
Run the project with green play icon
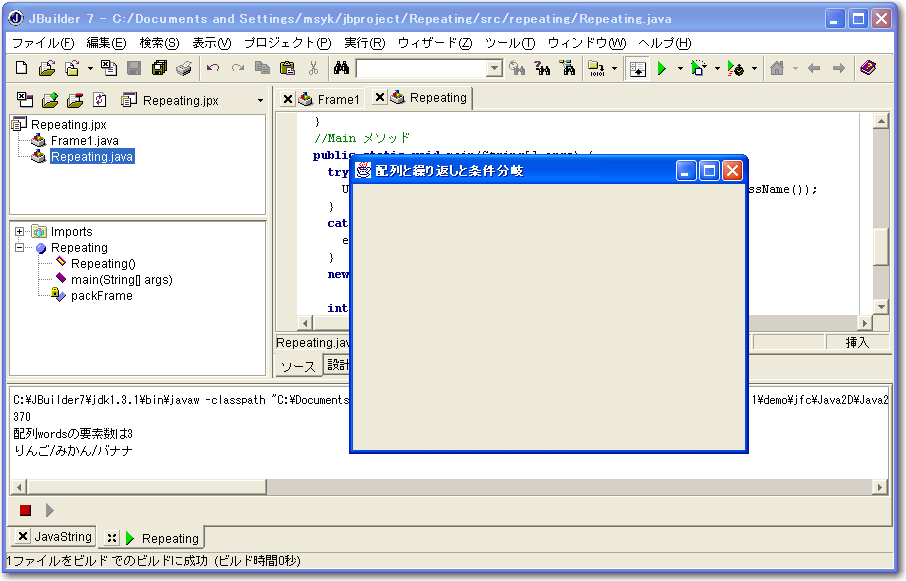(661, 69)
